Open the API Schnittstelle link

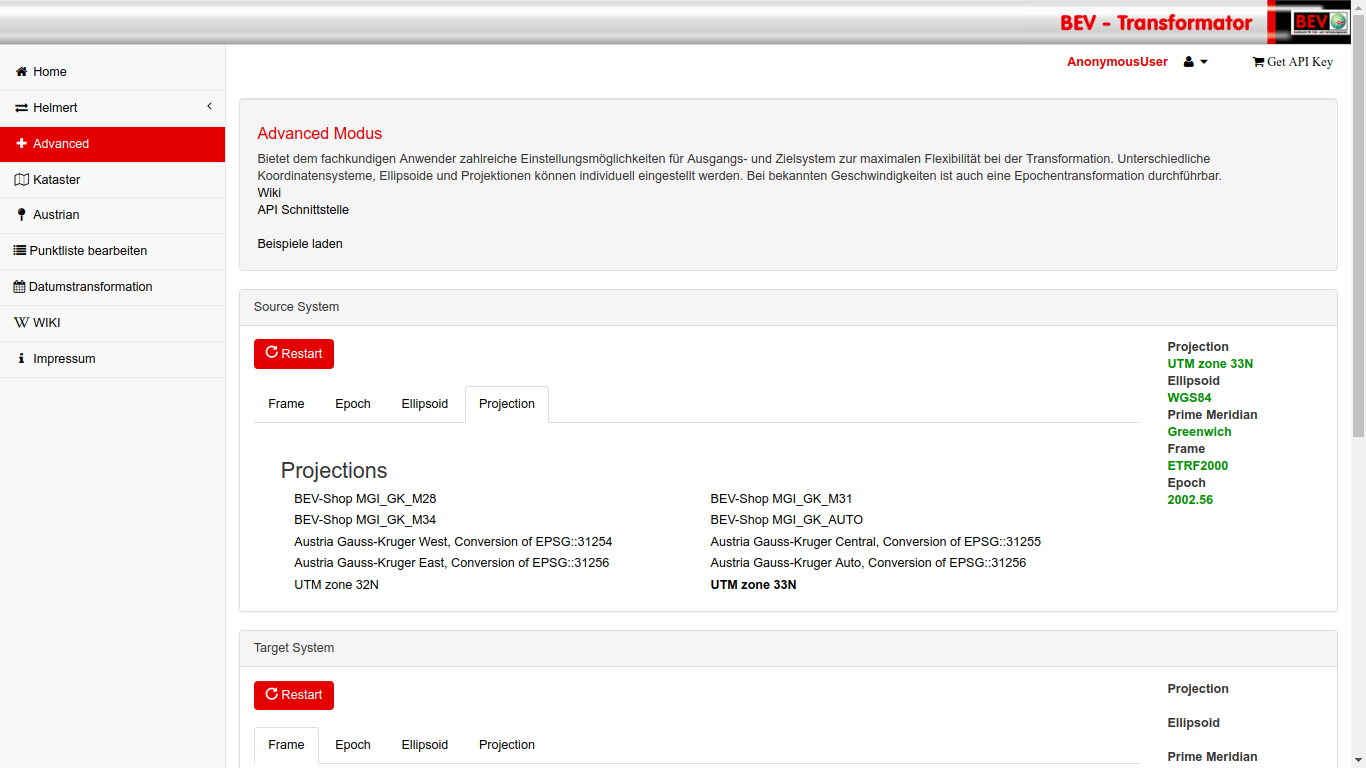pos(303,210)
